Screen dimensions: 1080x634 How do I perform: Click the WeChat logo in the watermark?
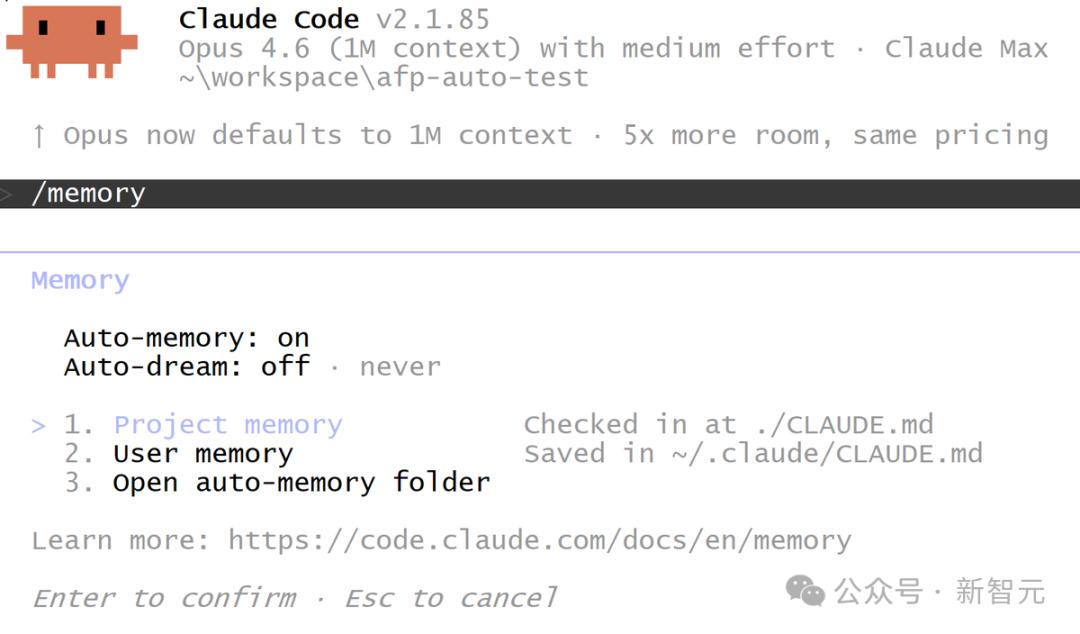[x=804, y=591]
